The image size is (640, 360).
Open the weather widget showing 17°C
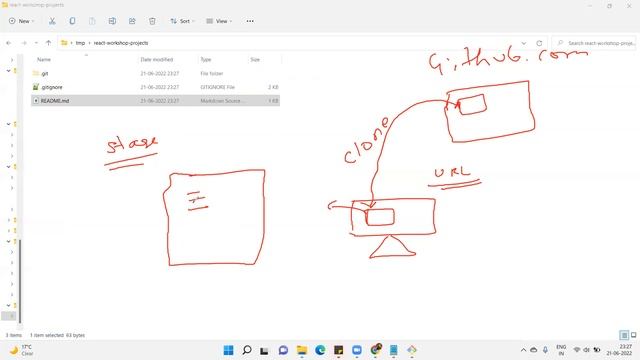pos(21,350)
